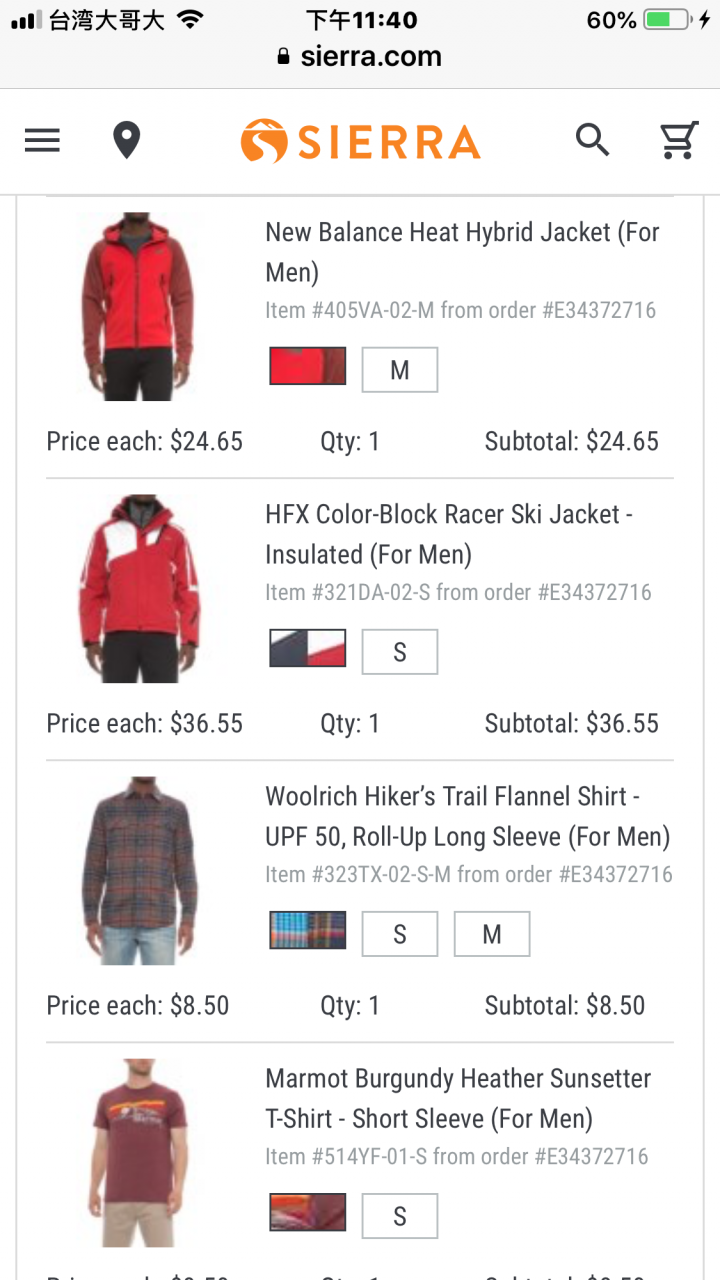Viewport: 720px width, 1280px height.
Task: Choose size S for Woolrich flannel shirt
Action: tap(400, 934)
